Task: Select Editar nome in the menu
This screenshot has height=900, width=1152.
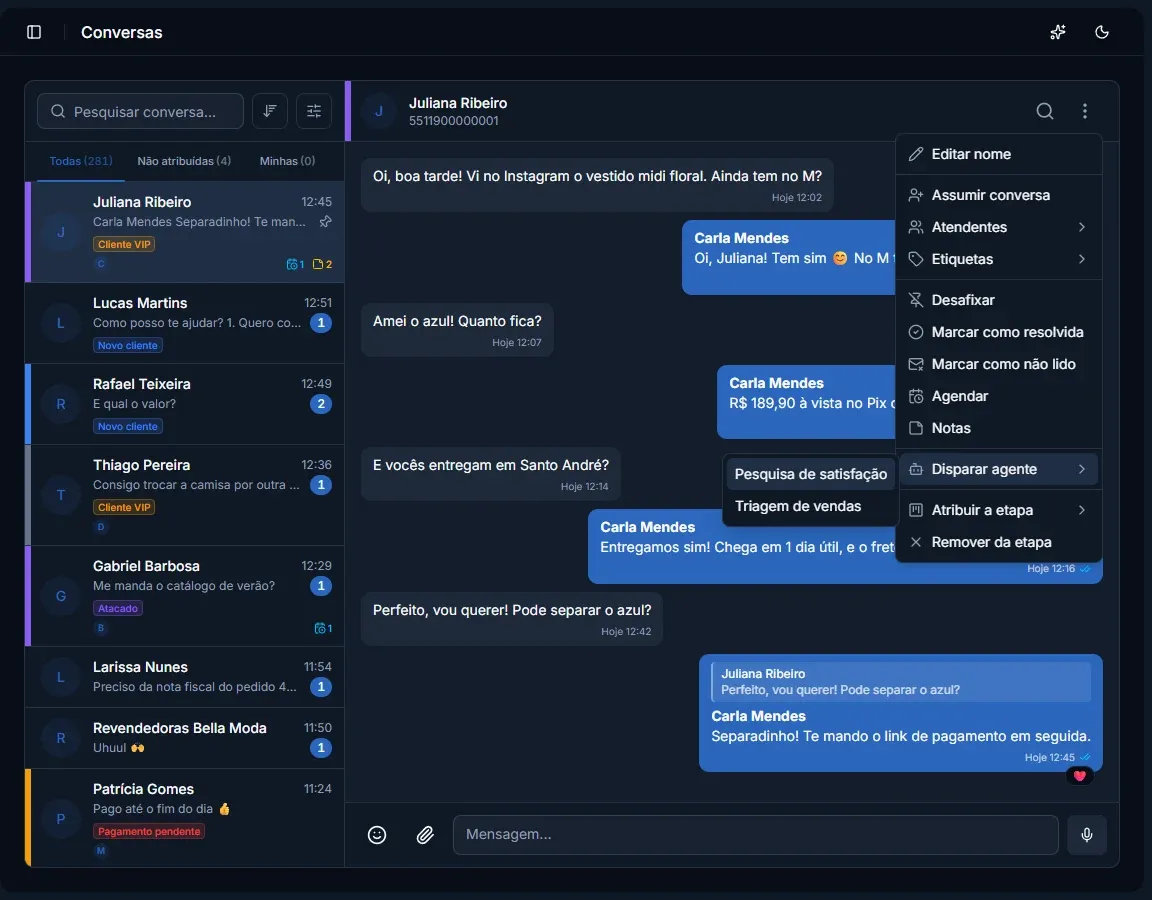Action: [x=998, y=154]
